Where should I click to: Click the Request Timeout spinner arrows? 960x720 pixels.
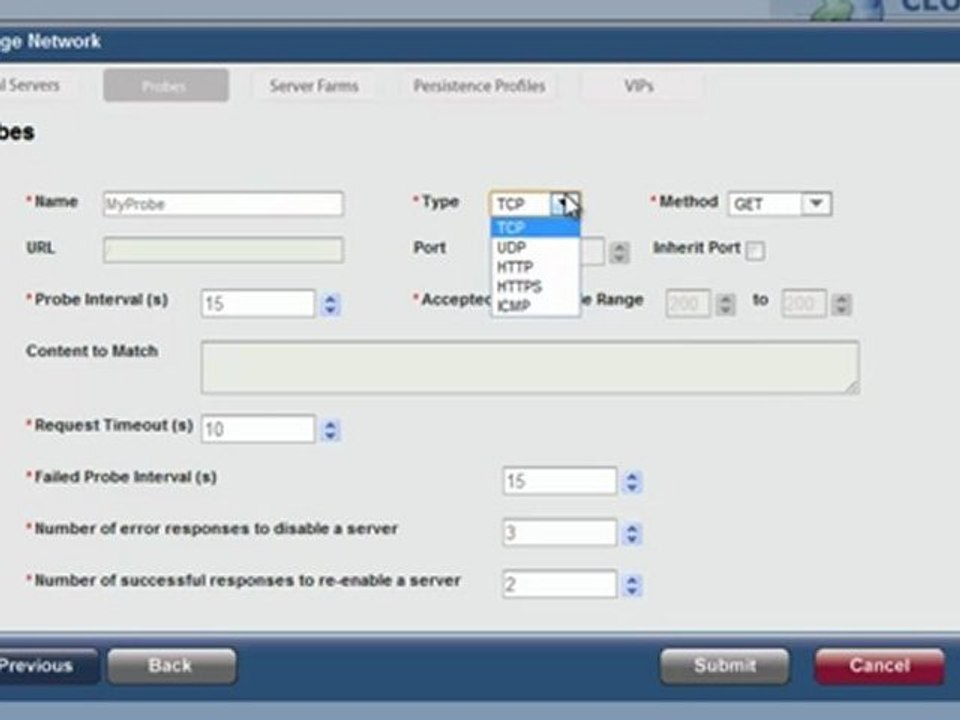pos(331,430)
